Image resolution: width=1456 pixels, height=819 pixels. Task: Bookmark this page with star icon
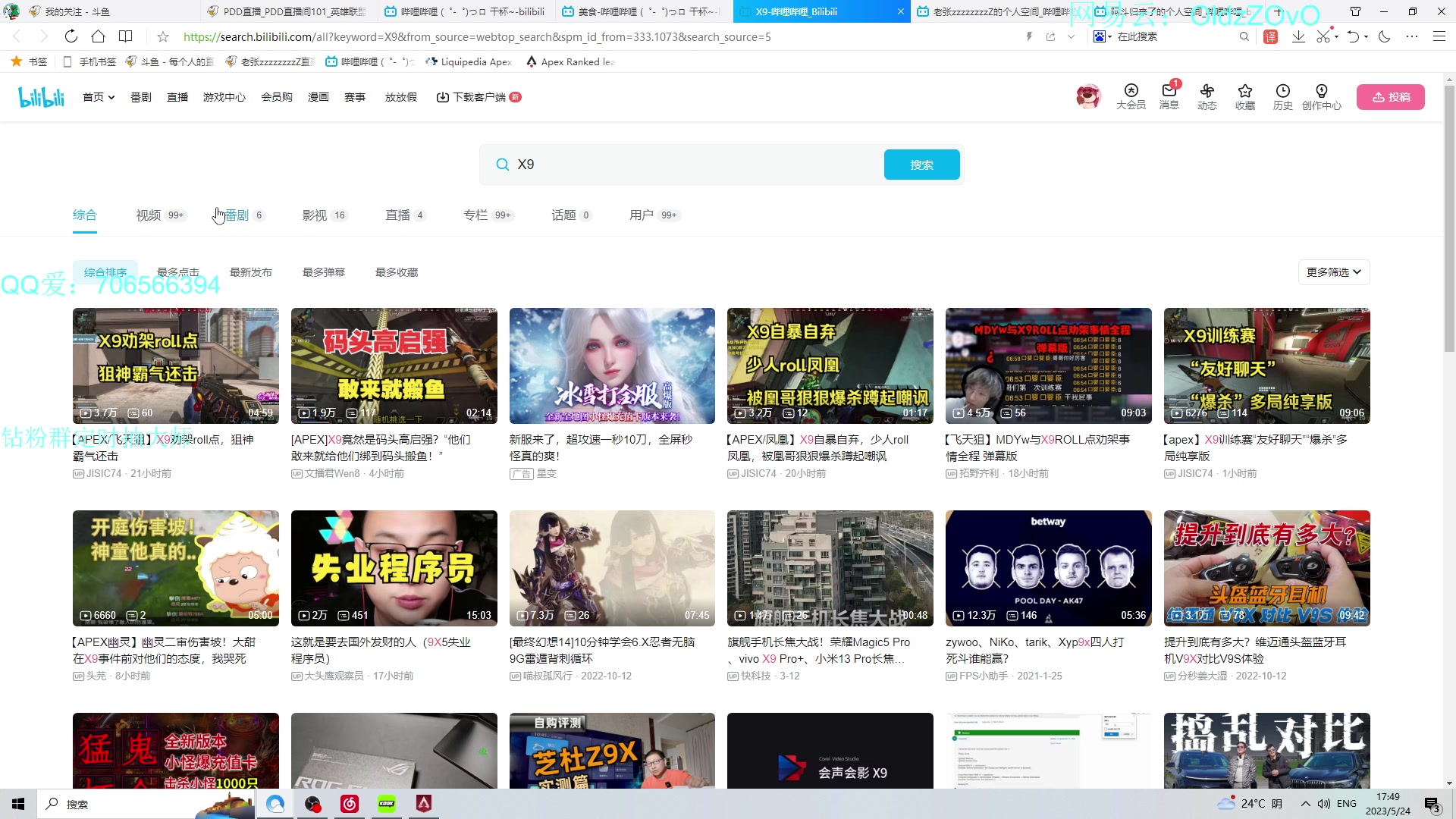(163, 36)
